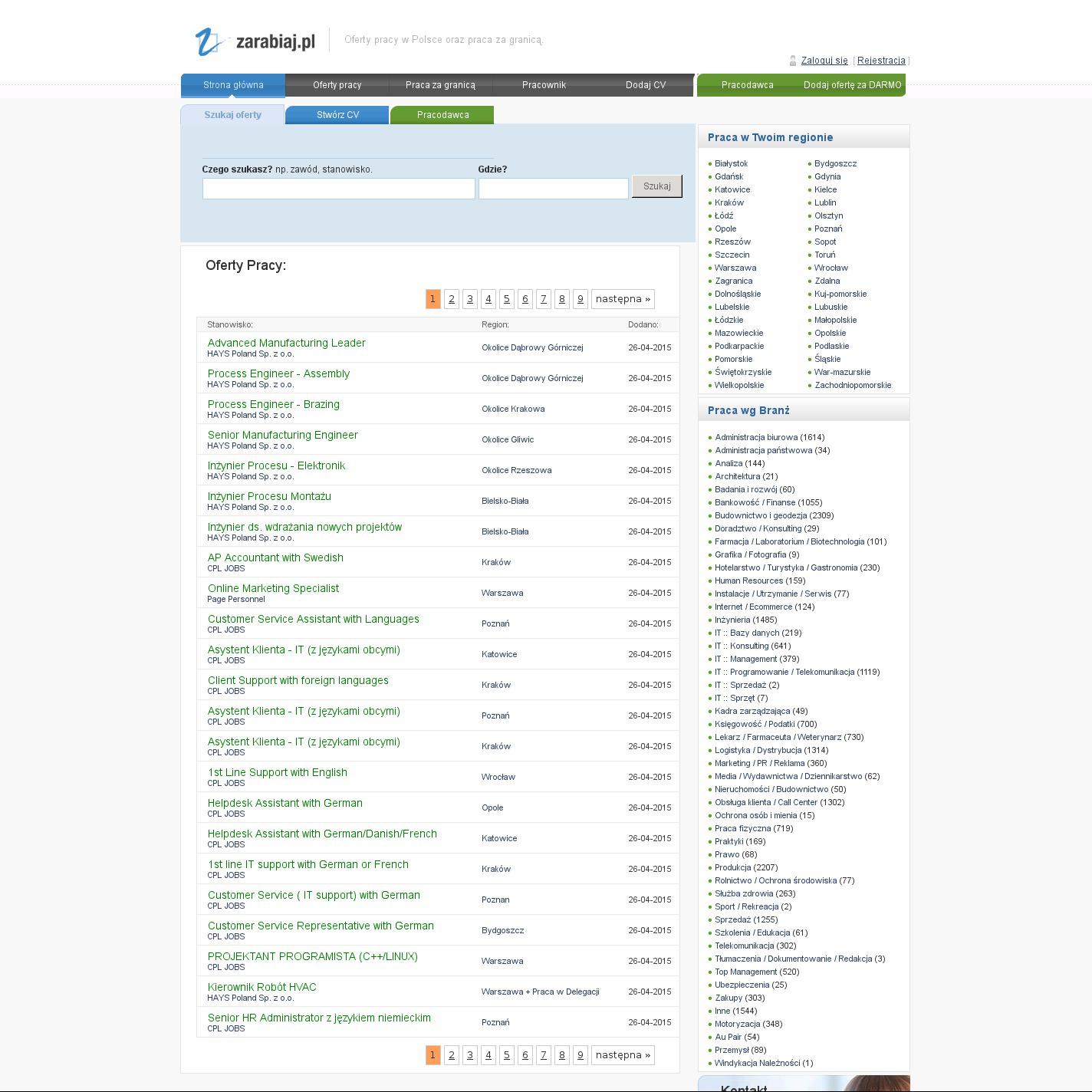Switch to the green Pracodawca tab
This screenshot has height=1092, width=1092.
442,115
